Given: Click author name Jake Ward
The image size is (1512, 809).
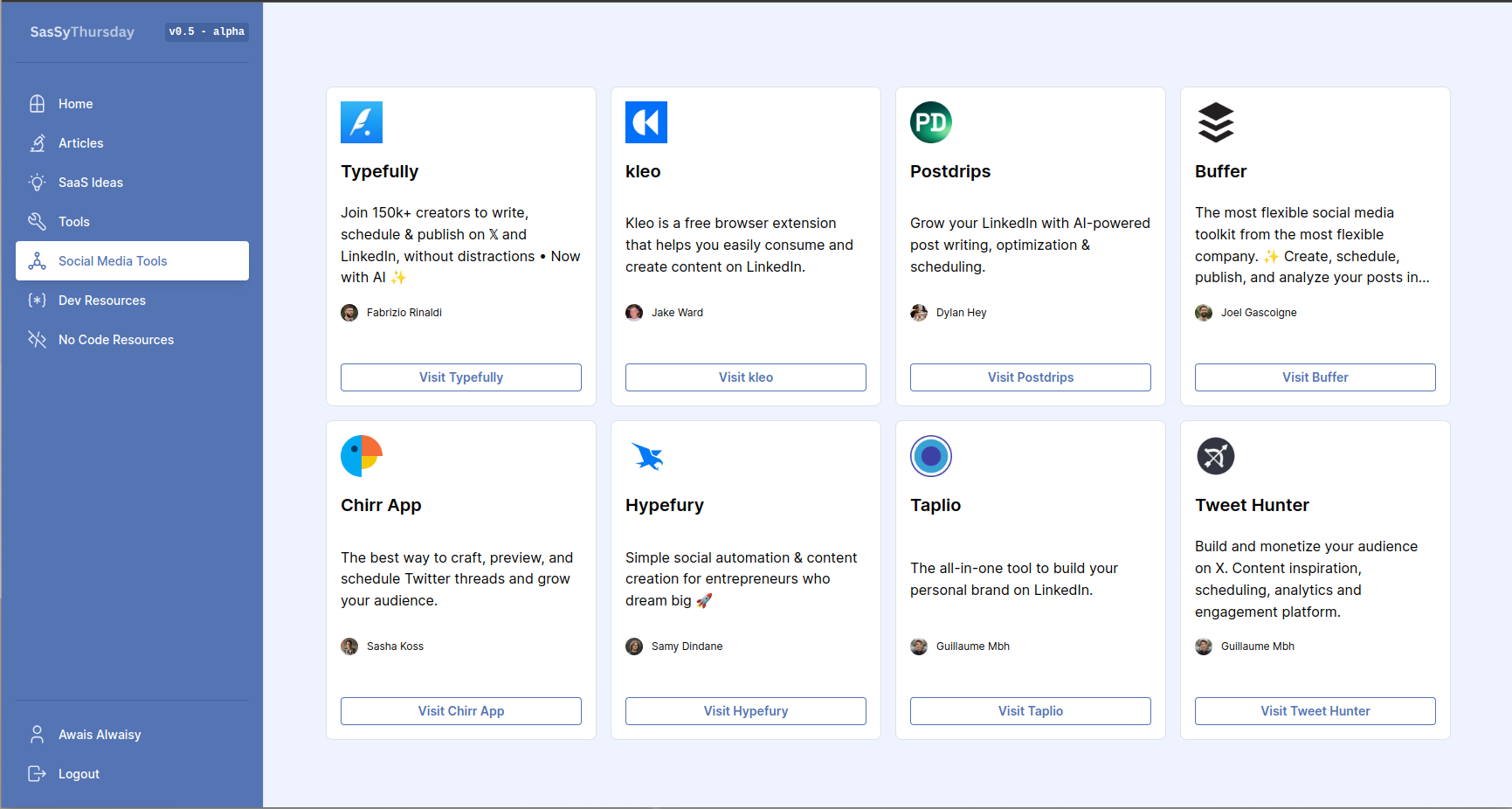Looking at the screenshot, I should pyautogui.click(x=677, y=313).
